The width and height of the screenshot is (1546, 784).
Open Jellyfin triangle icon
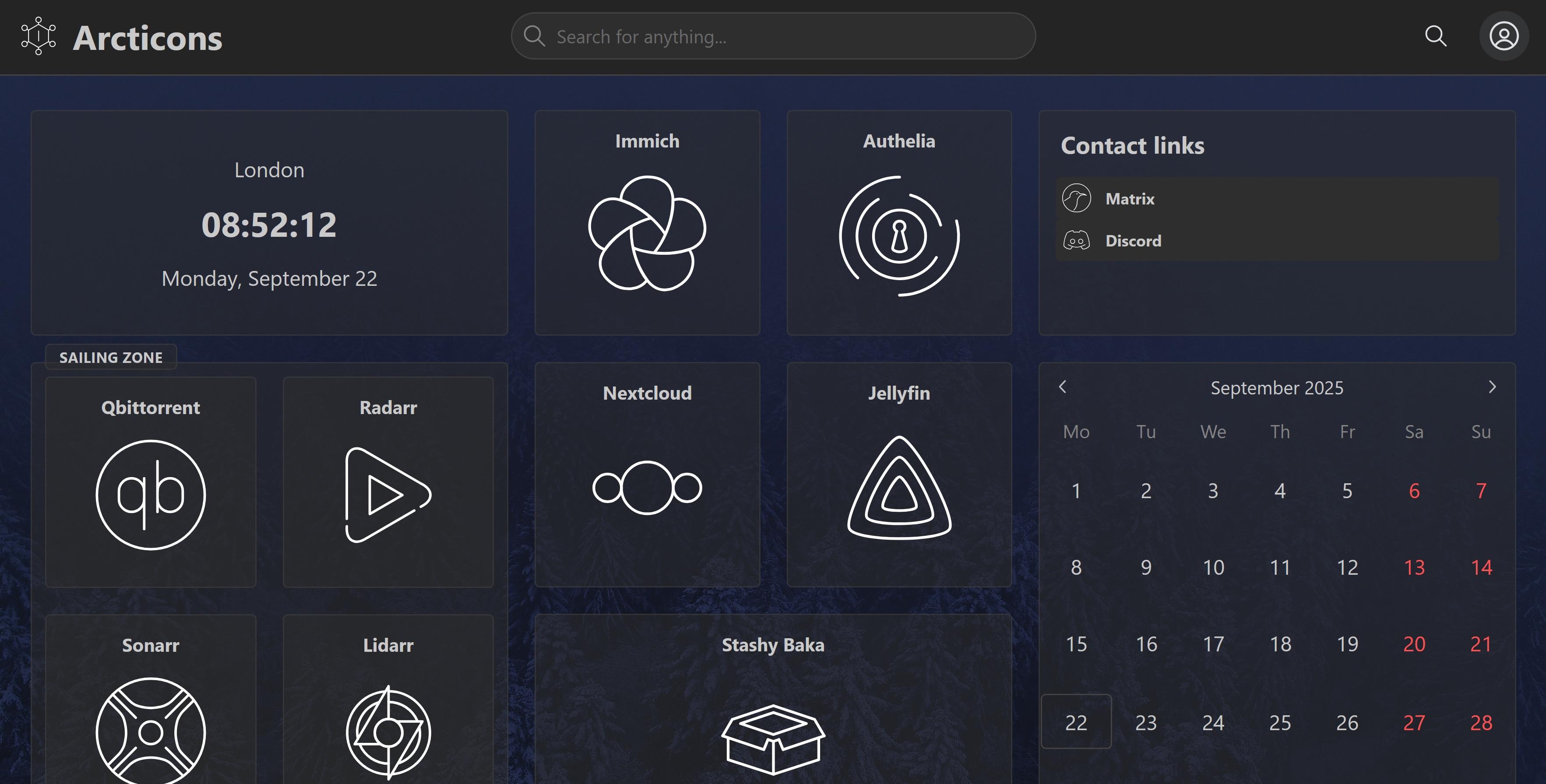coord(898,487)
